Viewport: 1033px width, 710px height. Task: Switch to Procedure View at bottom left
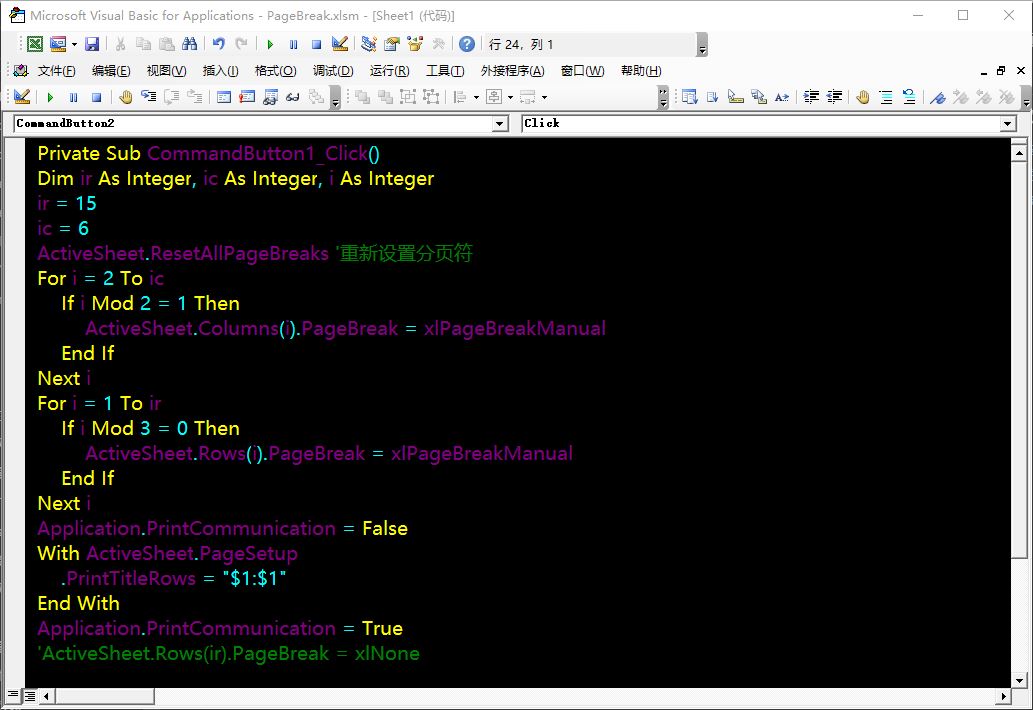click(13, 695)
